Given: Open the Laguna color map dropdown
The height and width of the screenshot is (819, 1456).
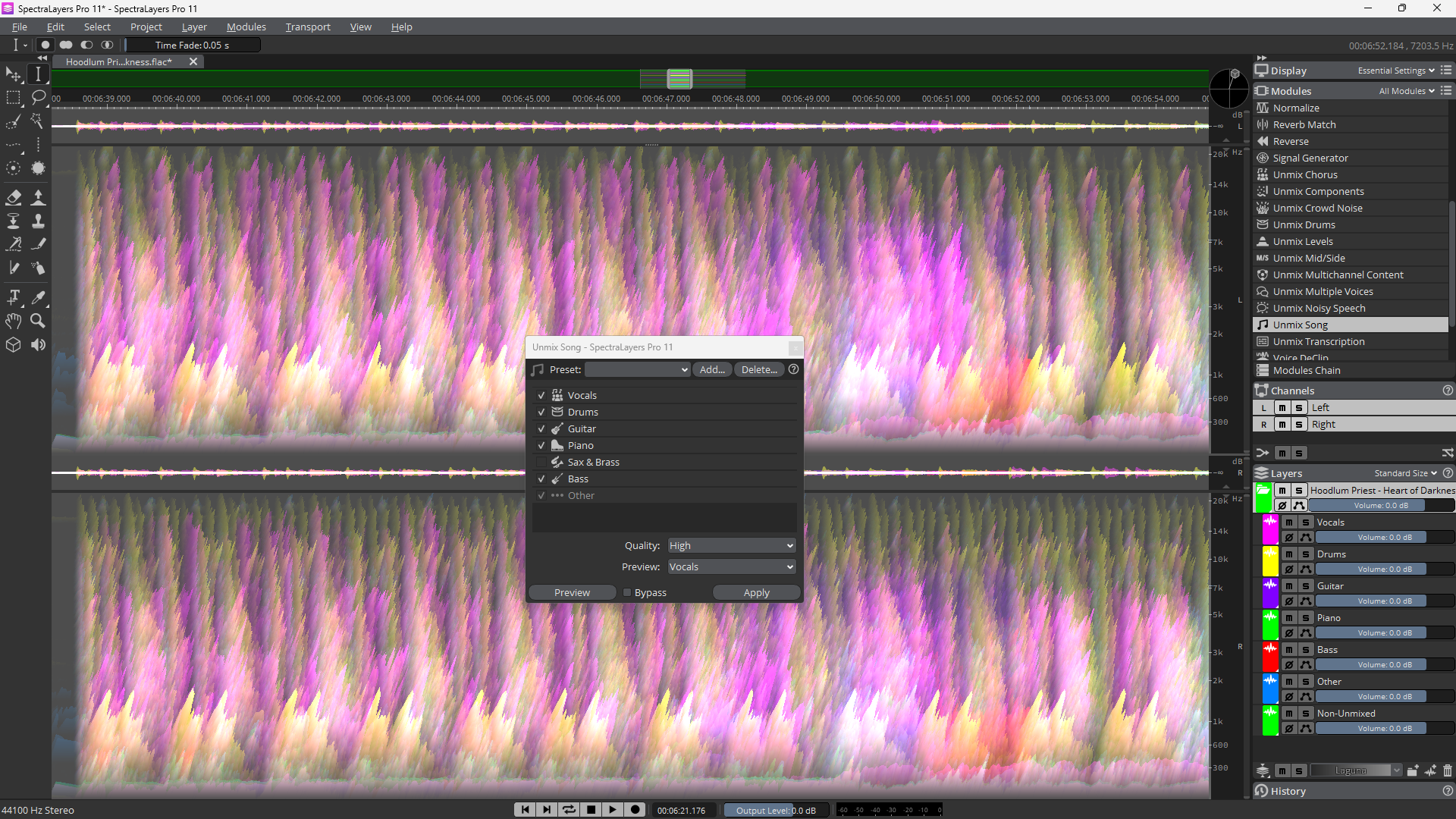Looking at the screenshot, I should (x=1356, y=770).
